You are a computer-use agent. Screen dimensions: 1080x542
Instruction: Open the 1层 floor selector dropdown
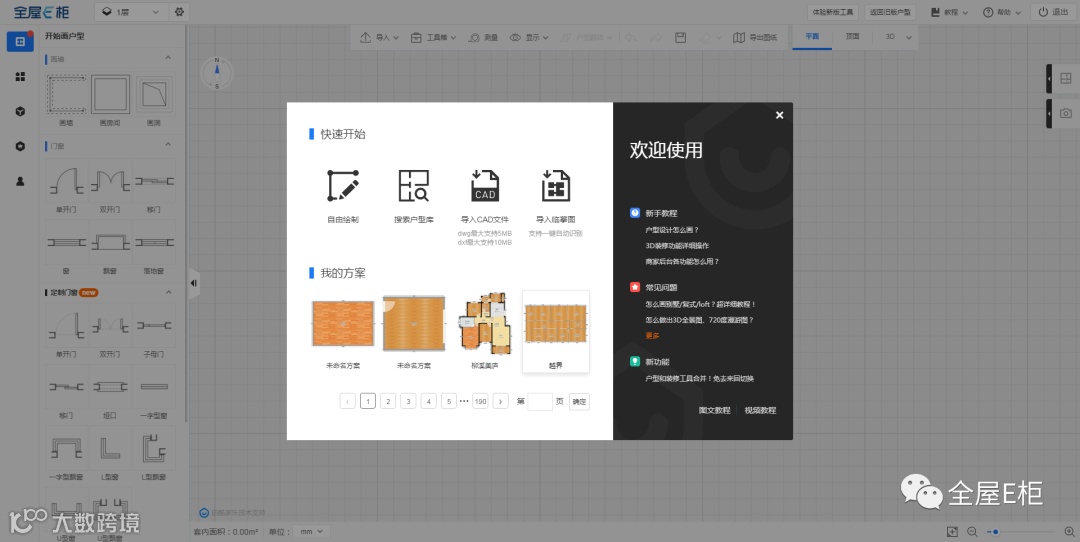click(x=130, y=12)
